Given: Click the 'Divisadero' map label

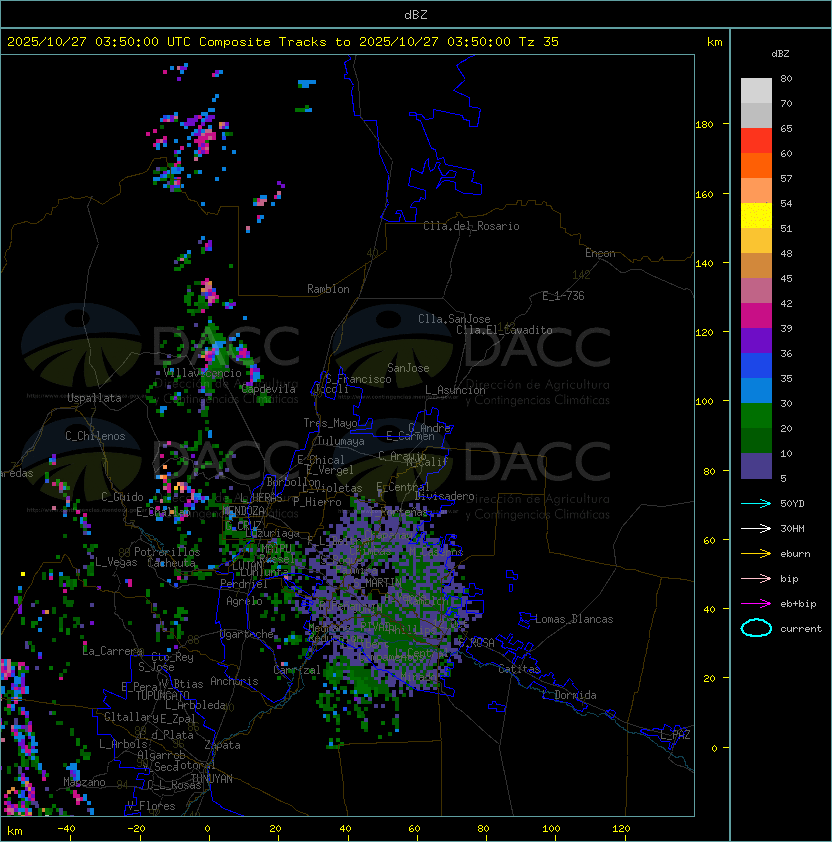Looking at the screenshot, I should coord(445,496).
